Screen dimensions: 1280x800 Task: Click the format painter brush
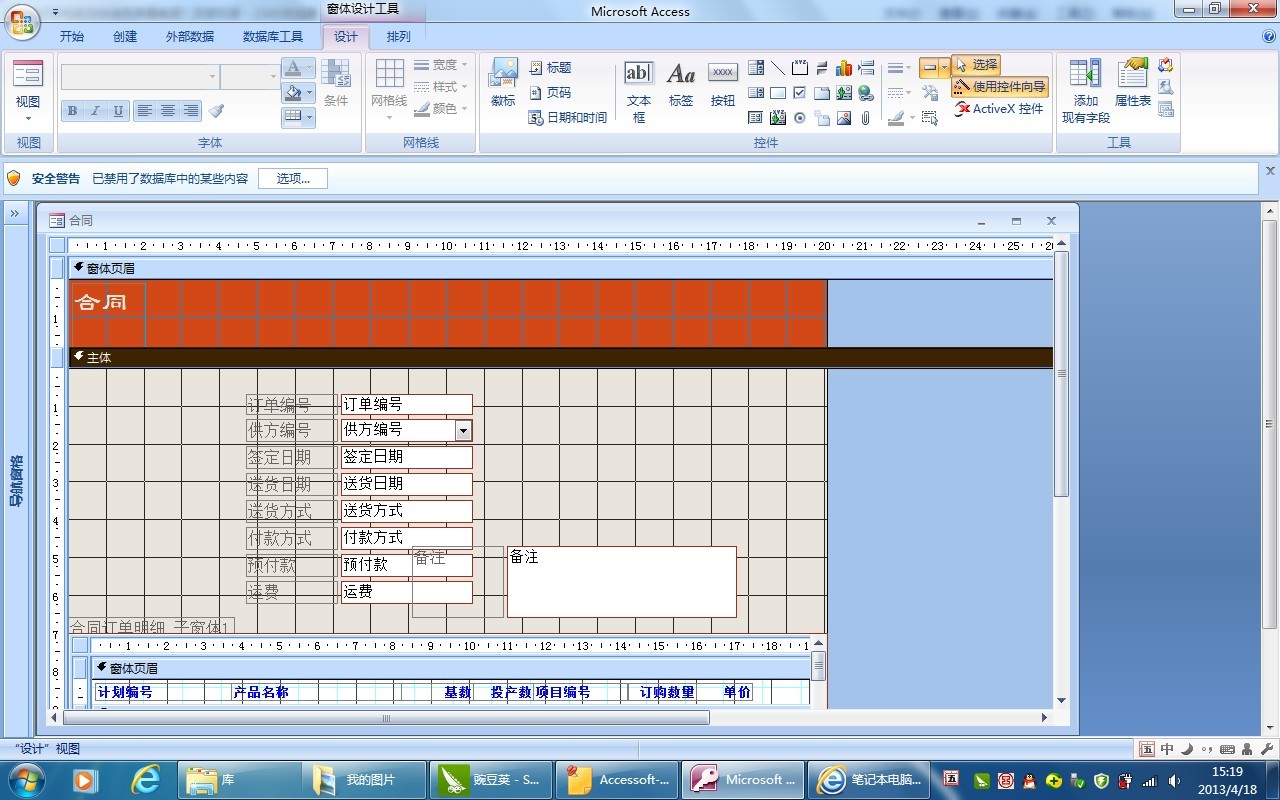coord(216,111)
